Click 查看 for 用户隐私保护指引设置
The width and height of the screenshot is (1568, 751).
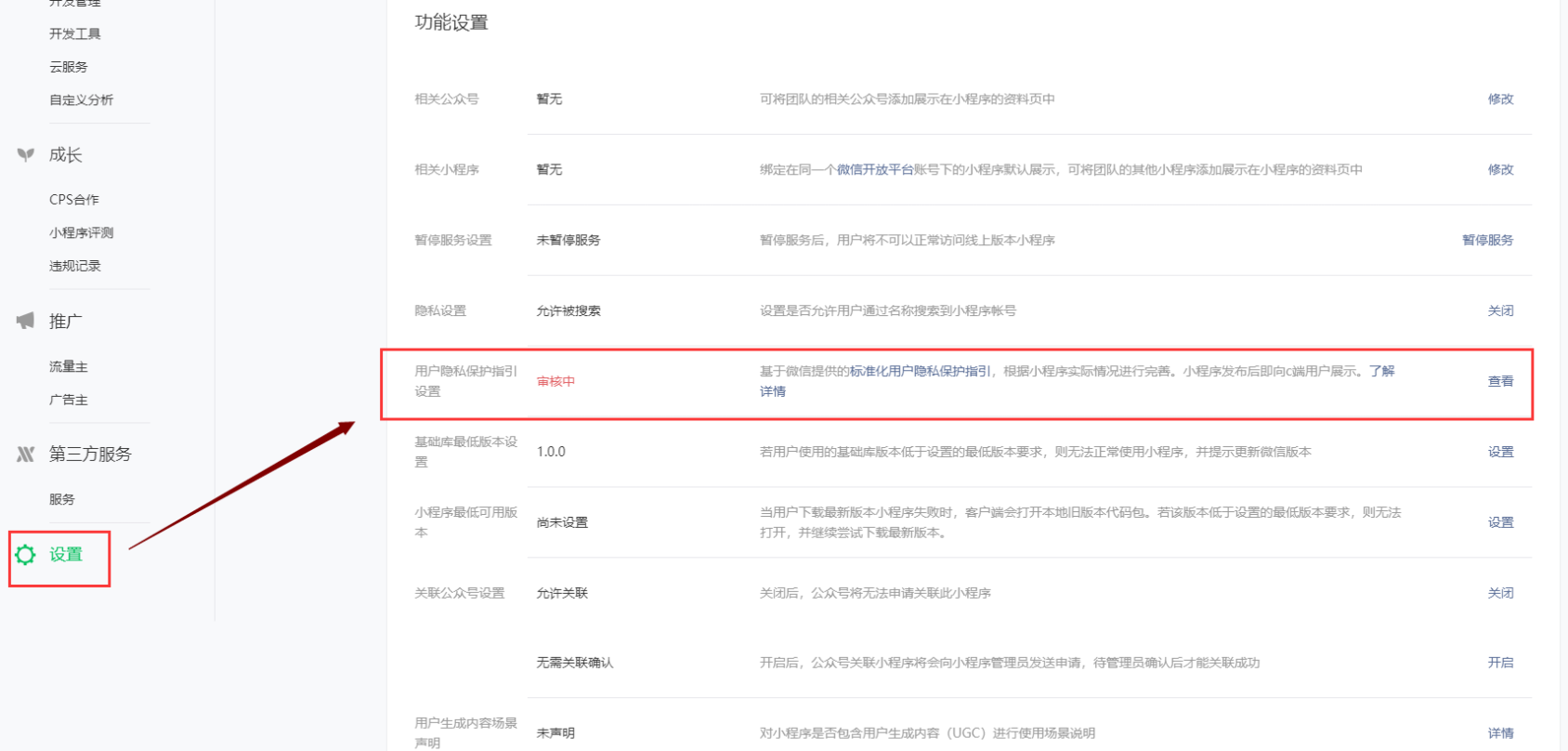[x=1500, y=382]
